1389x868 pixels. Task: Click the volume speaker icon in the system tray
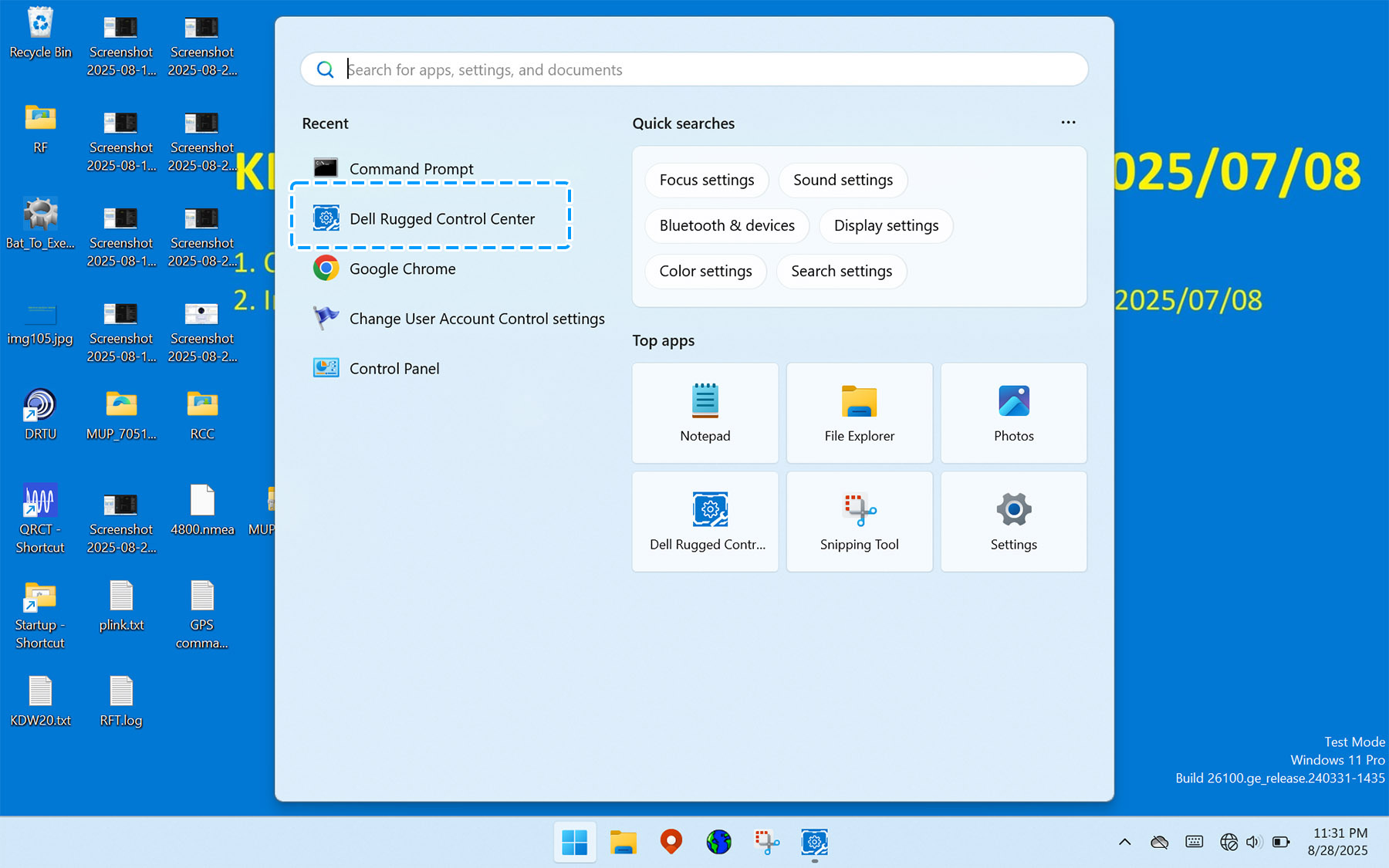[1254, 842]
